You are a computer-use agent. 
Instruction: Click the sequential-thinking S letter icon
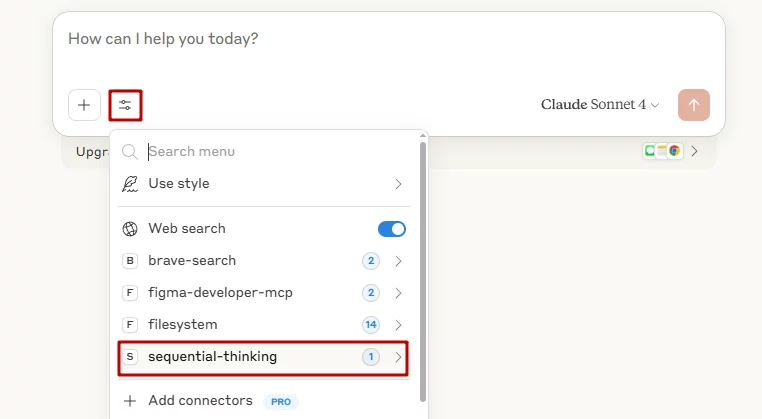[130, 357]
